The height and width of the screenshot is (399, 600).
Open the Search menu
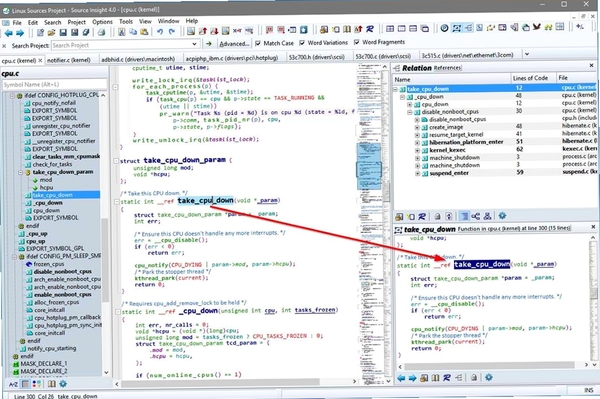click(x=52, y=22)
